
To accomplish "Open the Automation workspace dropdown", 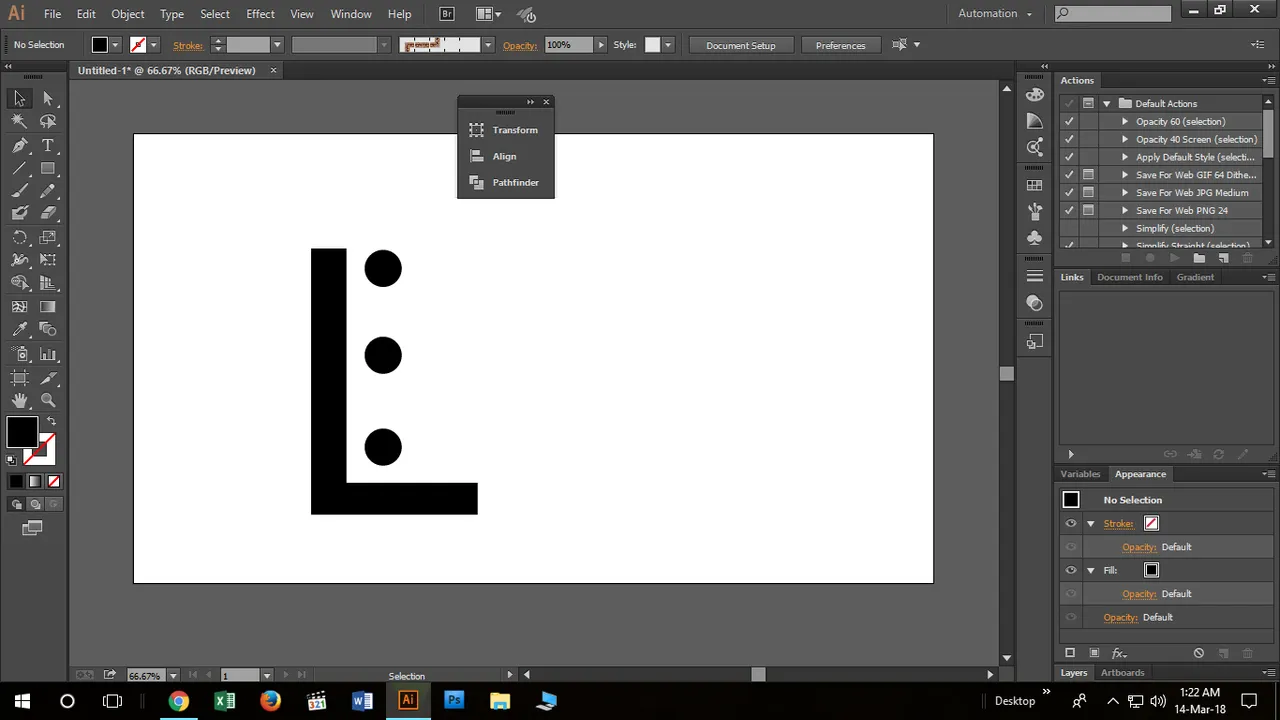I will (995, 13).
